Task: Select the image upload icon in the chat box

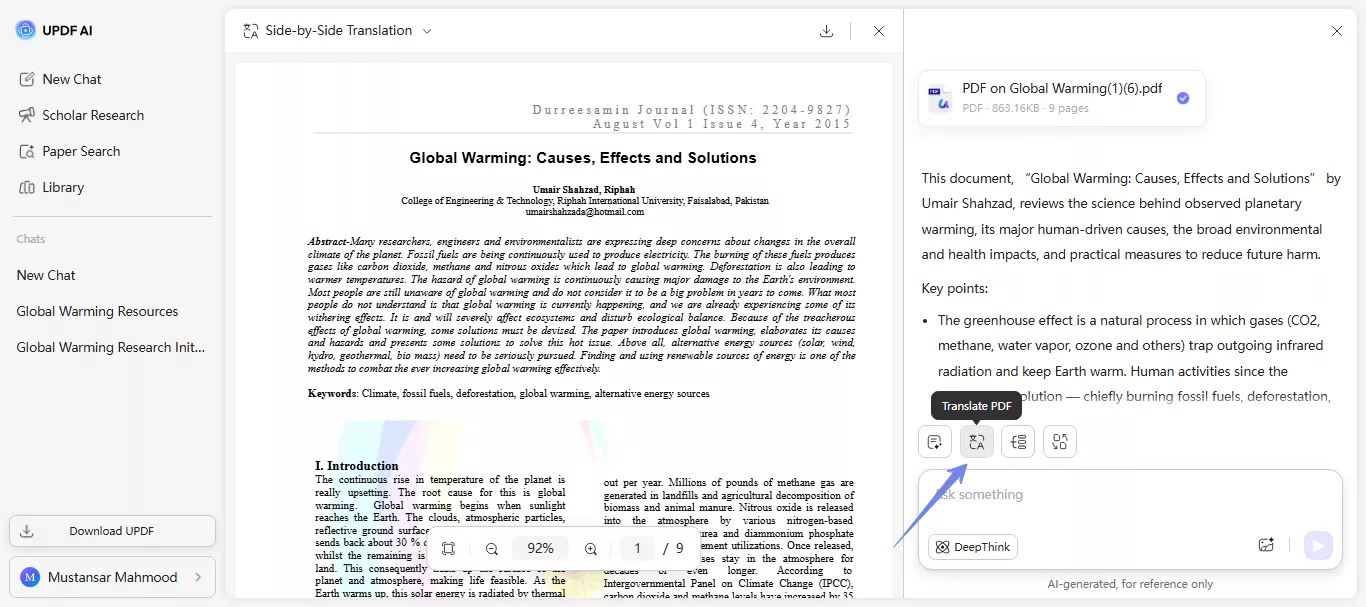Action: [1266, 544]
